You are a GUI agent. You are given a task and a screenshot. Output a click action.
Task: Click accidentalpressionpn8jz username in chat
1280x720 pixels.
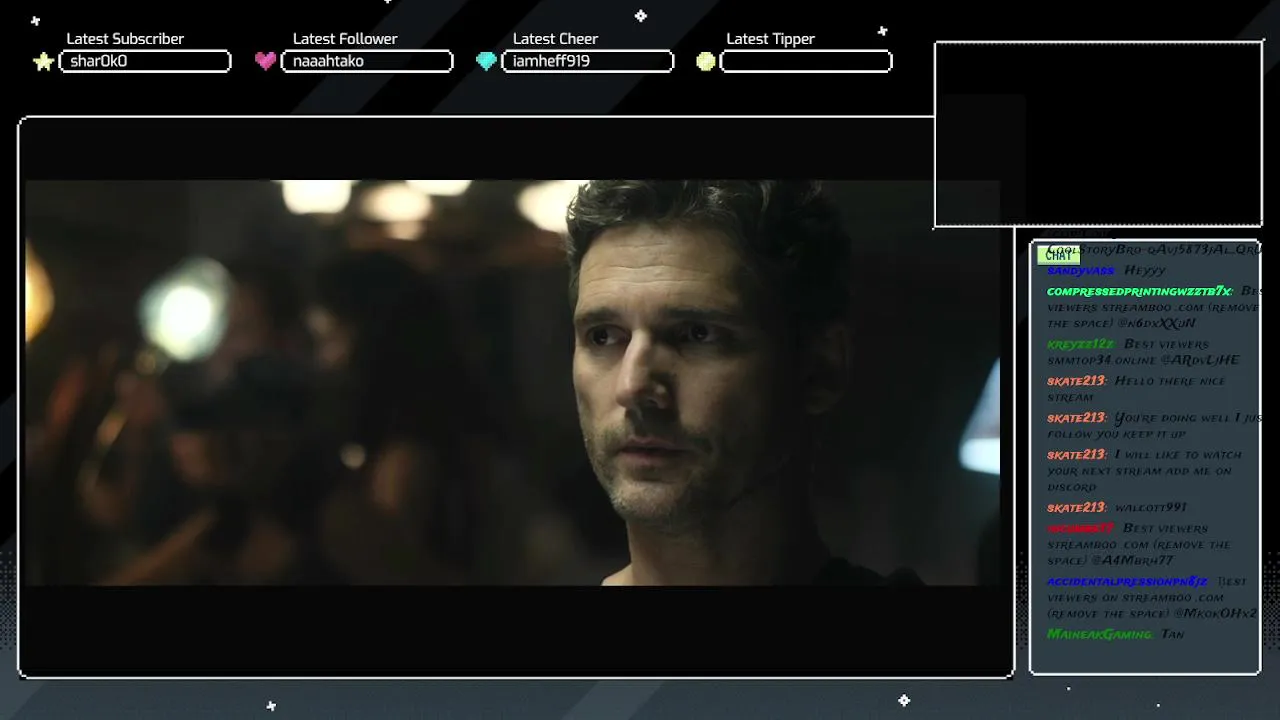tap(1127, 581)
